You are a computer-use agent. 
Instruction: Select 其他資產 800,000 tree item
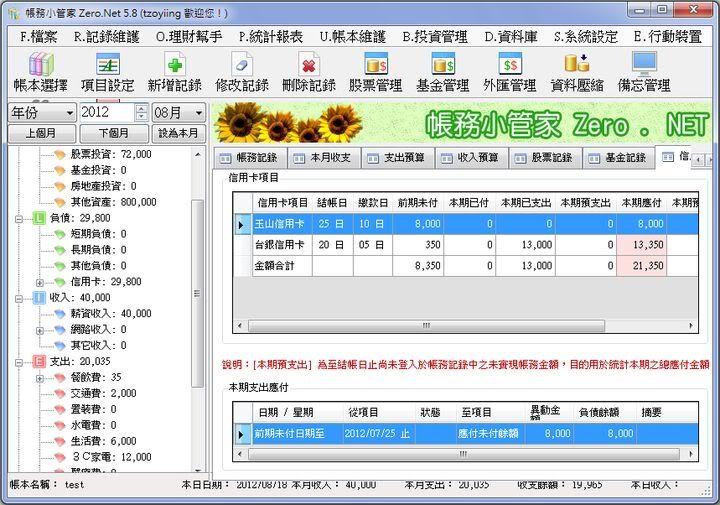coord(113,202)
